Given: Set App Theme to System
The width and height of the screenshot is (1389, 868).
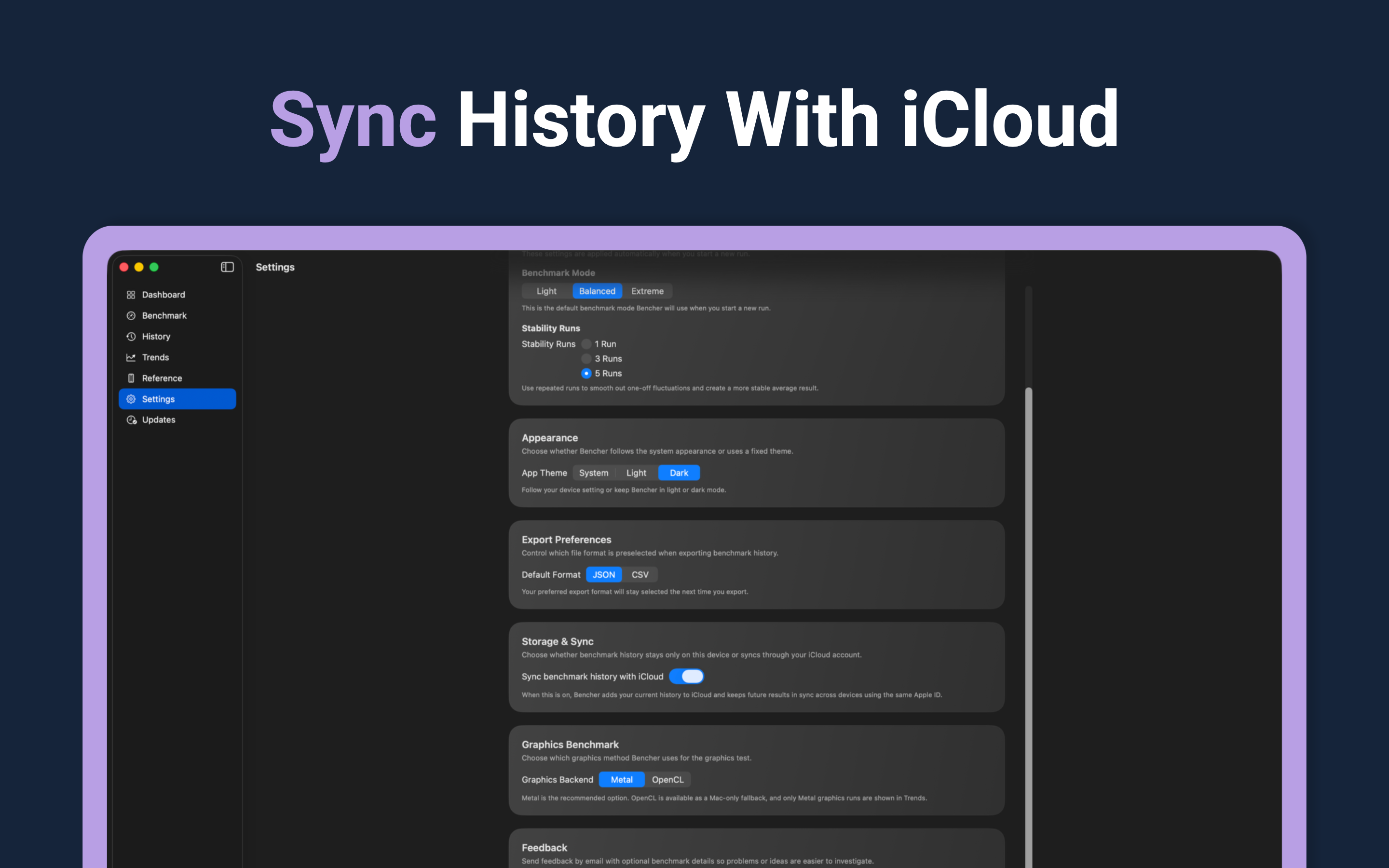Looking at the screenshot, I should (x=594, y=473).
